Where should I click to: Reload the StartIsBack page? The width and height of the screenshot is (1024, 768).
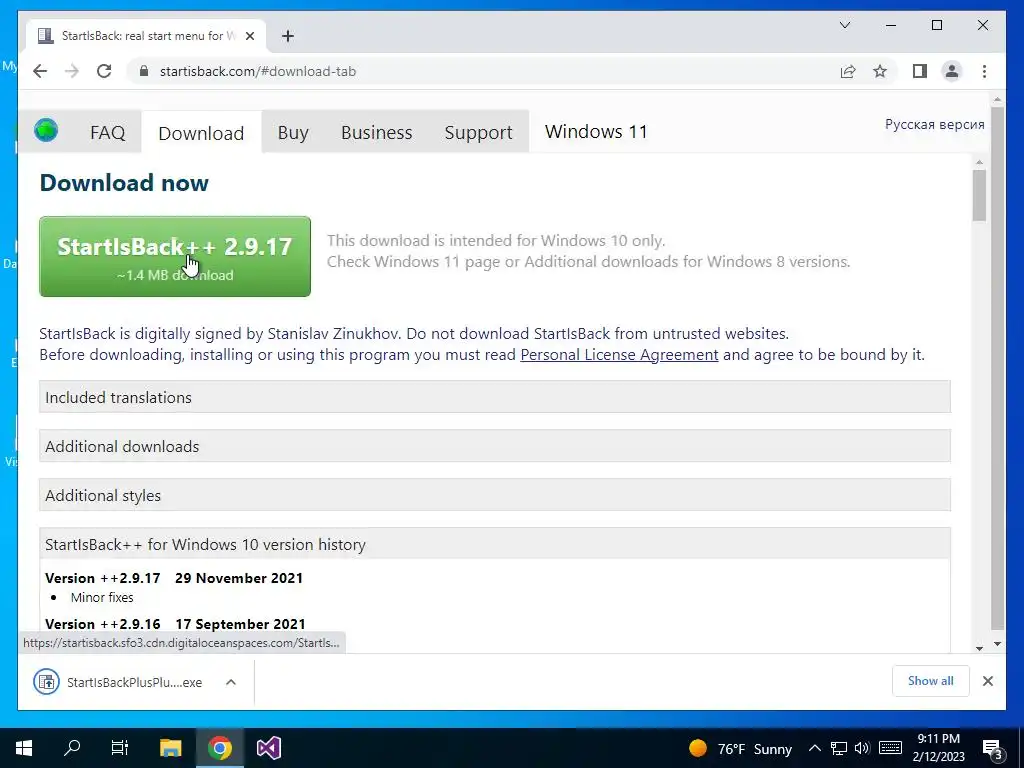click(104, 71)
